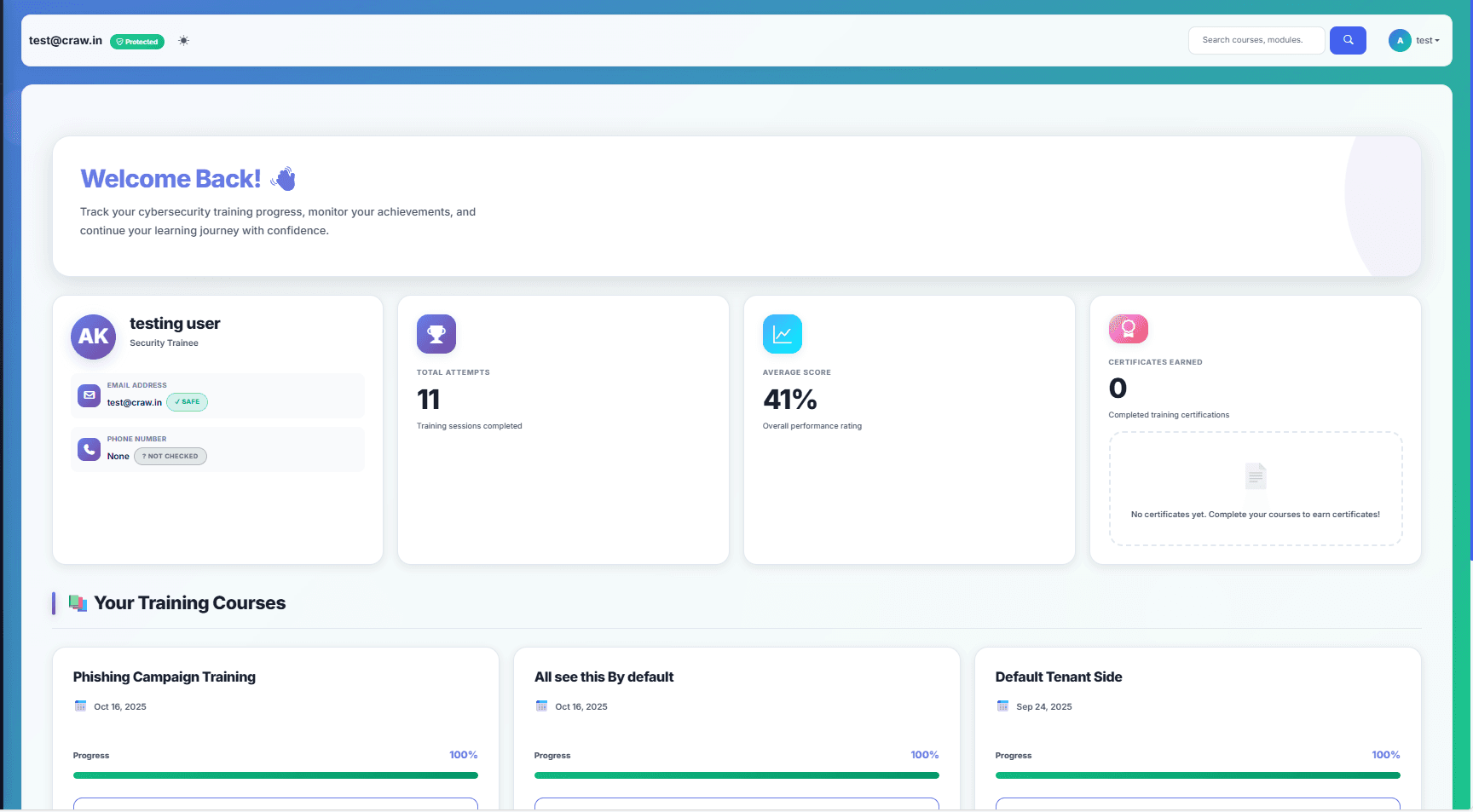Click the trophy icon on Total Attempts card
1473x812 pixels.
(x=436, y=334)
